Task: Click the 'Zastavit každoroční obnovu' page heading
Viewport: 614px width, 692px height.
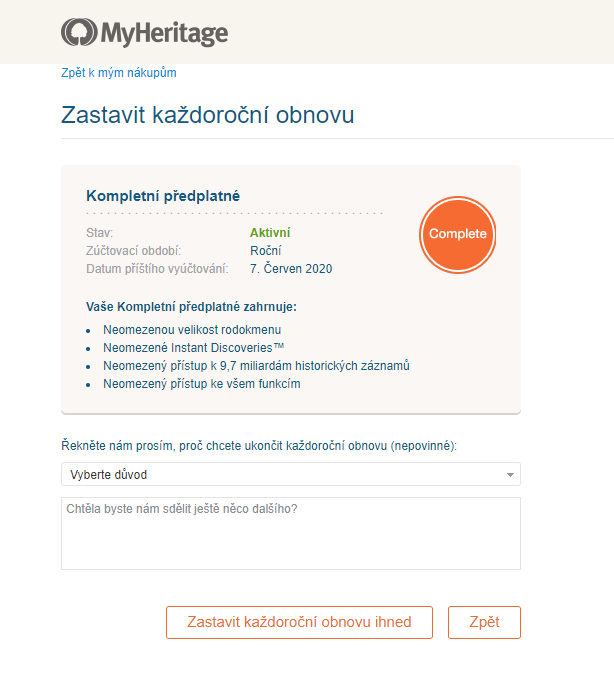Action: click(x=207, y=115)
